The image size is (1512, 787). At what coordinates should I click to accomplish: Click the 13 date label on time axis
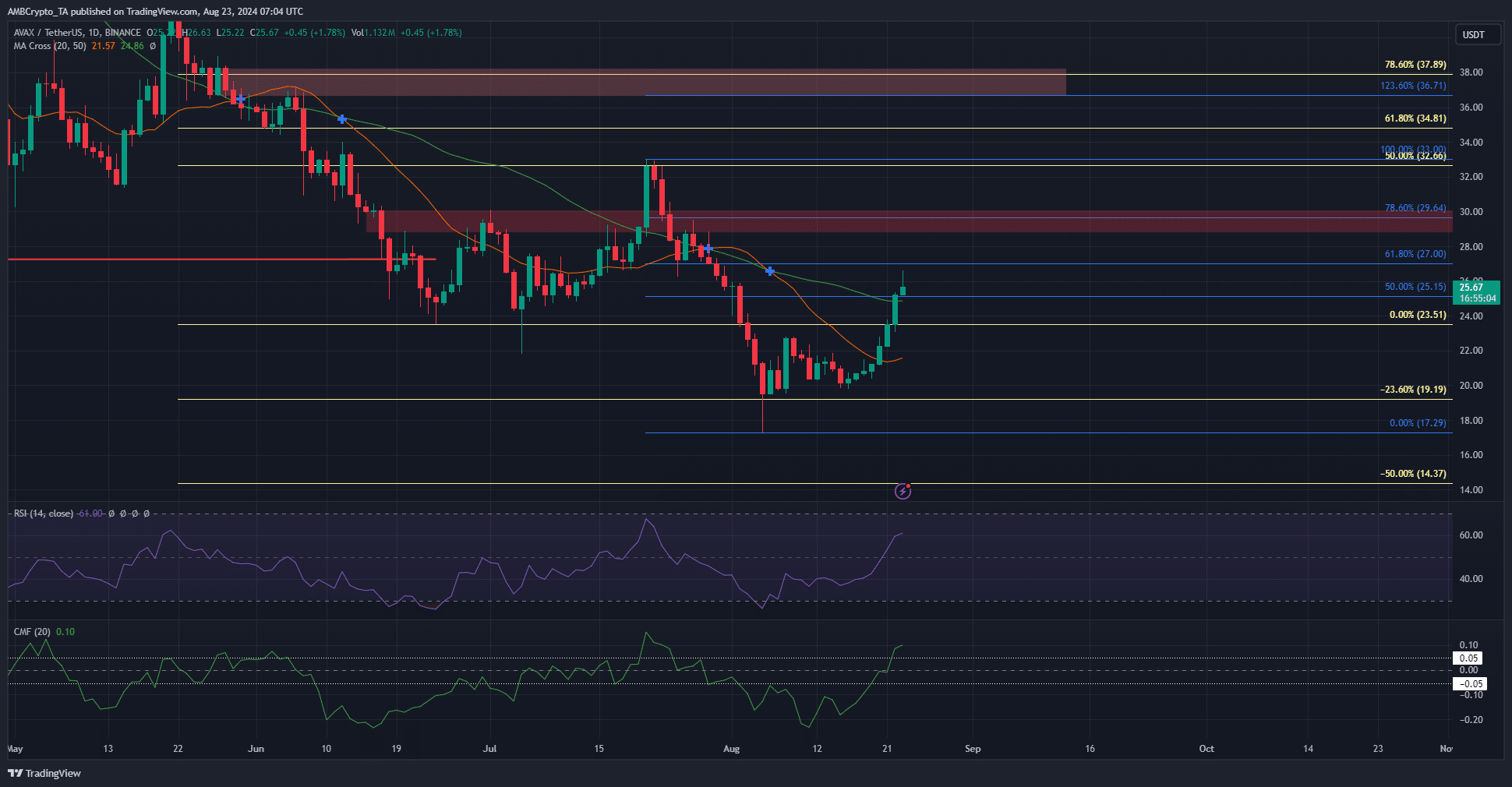click(x=108, y=749)
